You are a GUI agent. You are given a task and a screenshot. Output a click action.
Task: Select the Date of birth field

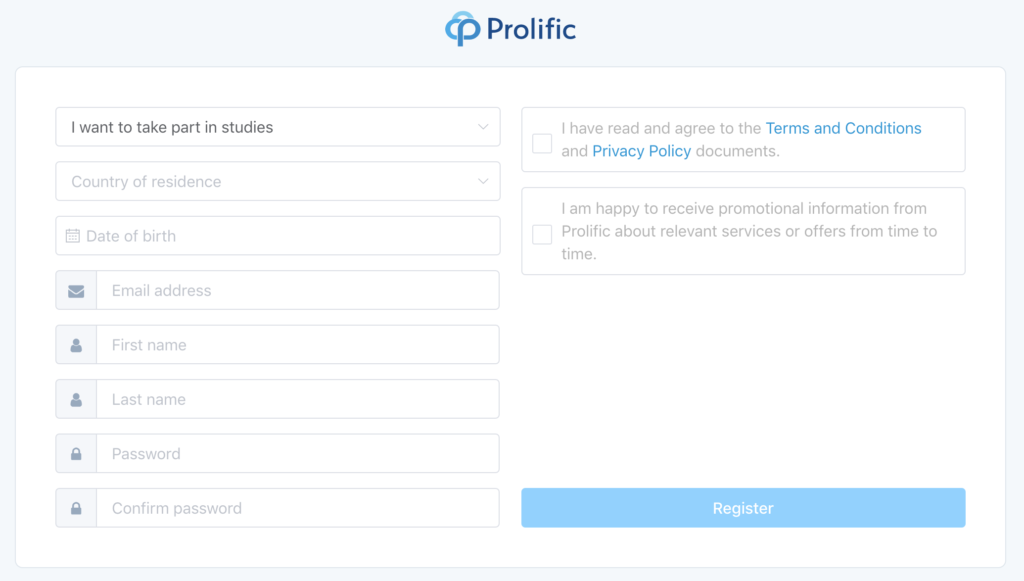coord(278,236)
